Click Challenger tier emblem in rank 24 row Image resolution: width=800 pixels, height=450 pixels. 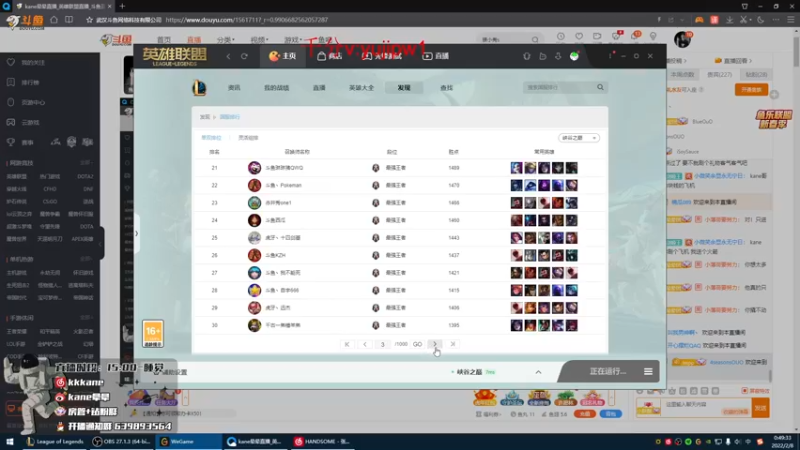click(x=376, y=220)
